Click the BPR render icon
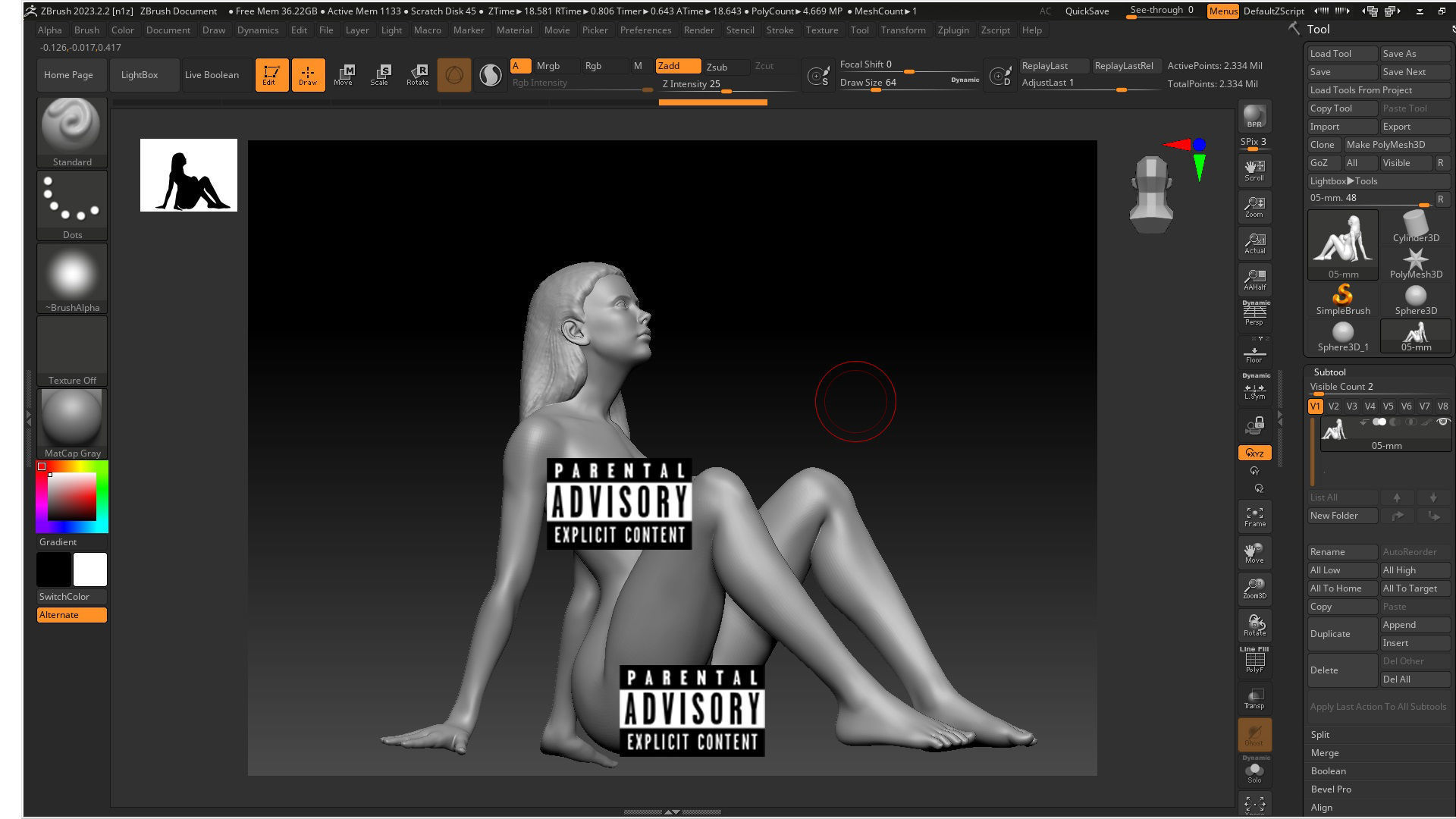The height and width of the screenshot is (819, 1456). [1254, 116]
